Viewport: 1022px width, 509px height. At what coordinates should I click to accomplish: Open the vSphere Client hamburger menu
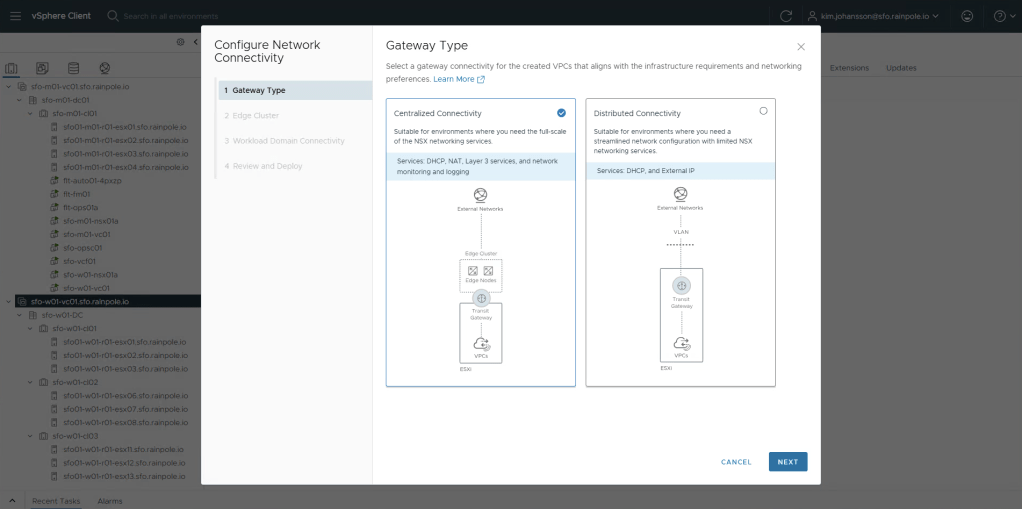click(15, 16)
